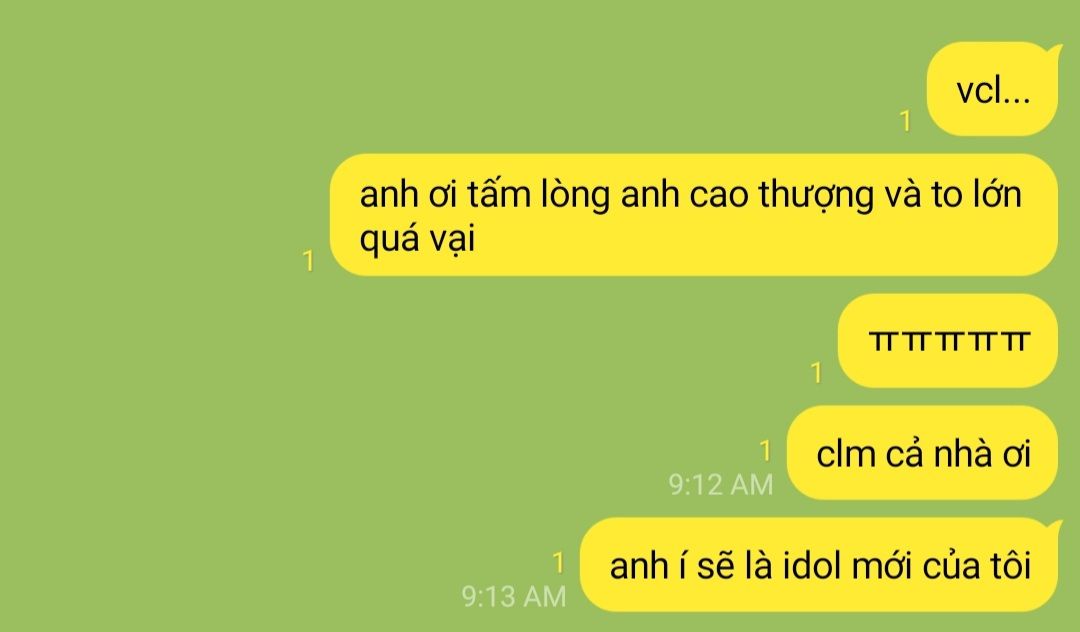Click the pointed tail of the "vcl..." bubble
1080x632 pixels.
pos(1054,50)
